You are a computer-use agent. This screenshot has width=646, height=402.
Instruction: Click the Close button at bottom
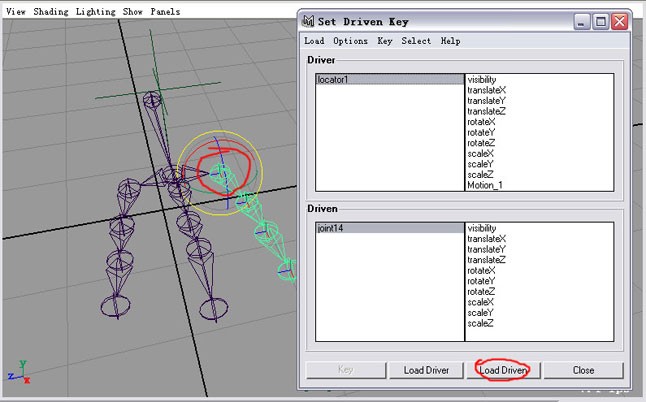(583, 370)
